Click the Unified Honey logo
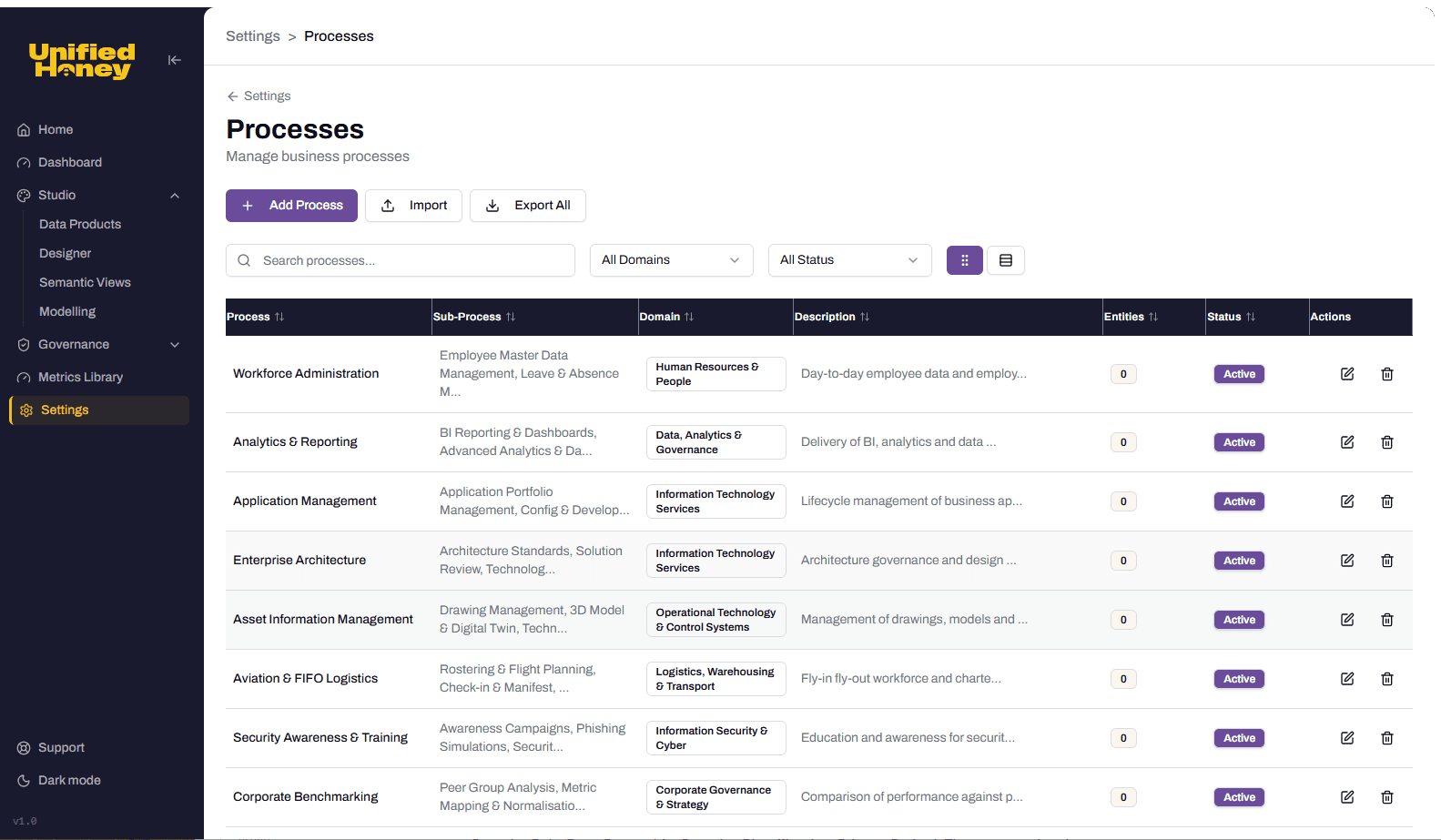This screenshot has width=1441, height=840. coord(83,61)
